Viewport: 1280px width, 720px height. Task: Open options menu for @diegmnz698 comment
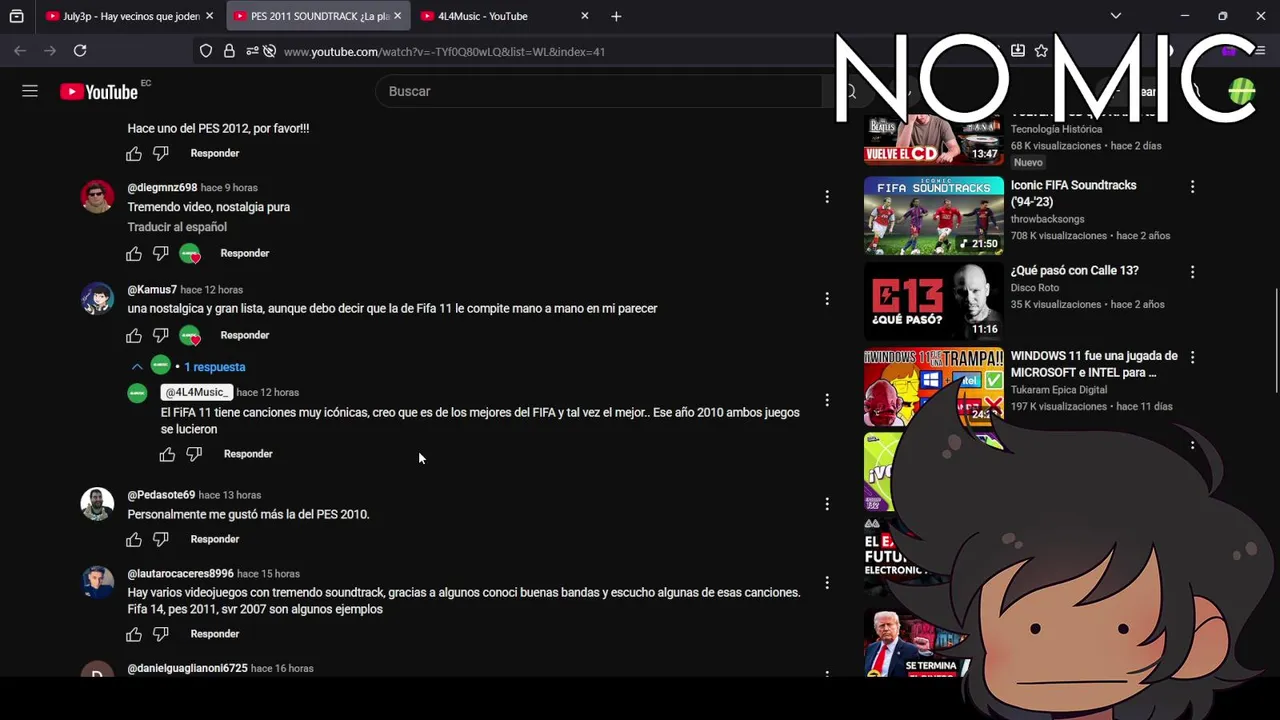pos(827,197)
